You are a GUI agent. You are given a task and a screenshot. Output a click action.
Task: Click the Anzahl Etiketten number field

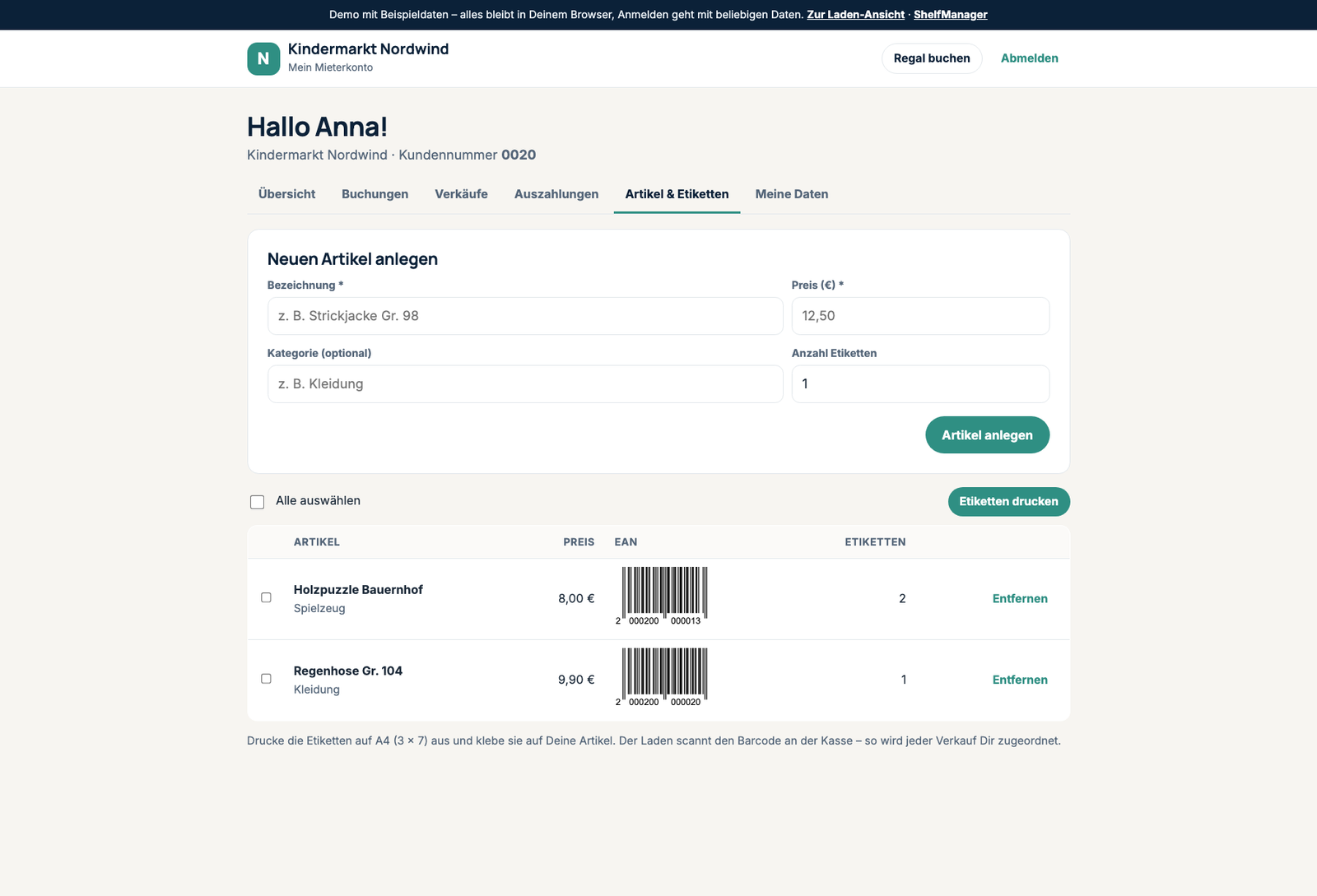(920, 384)
